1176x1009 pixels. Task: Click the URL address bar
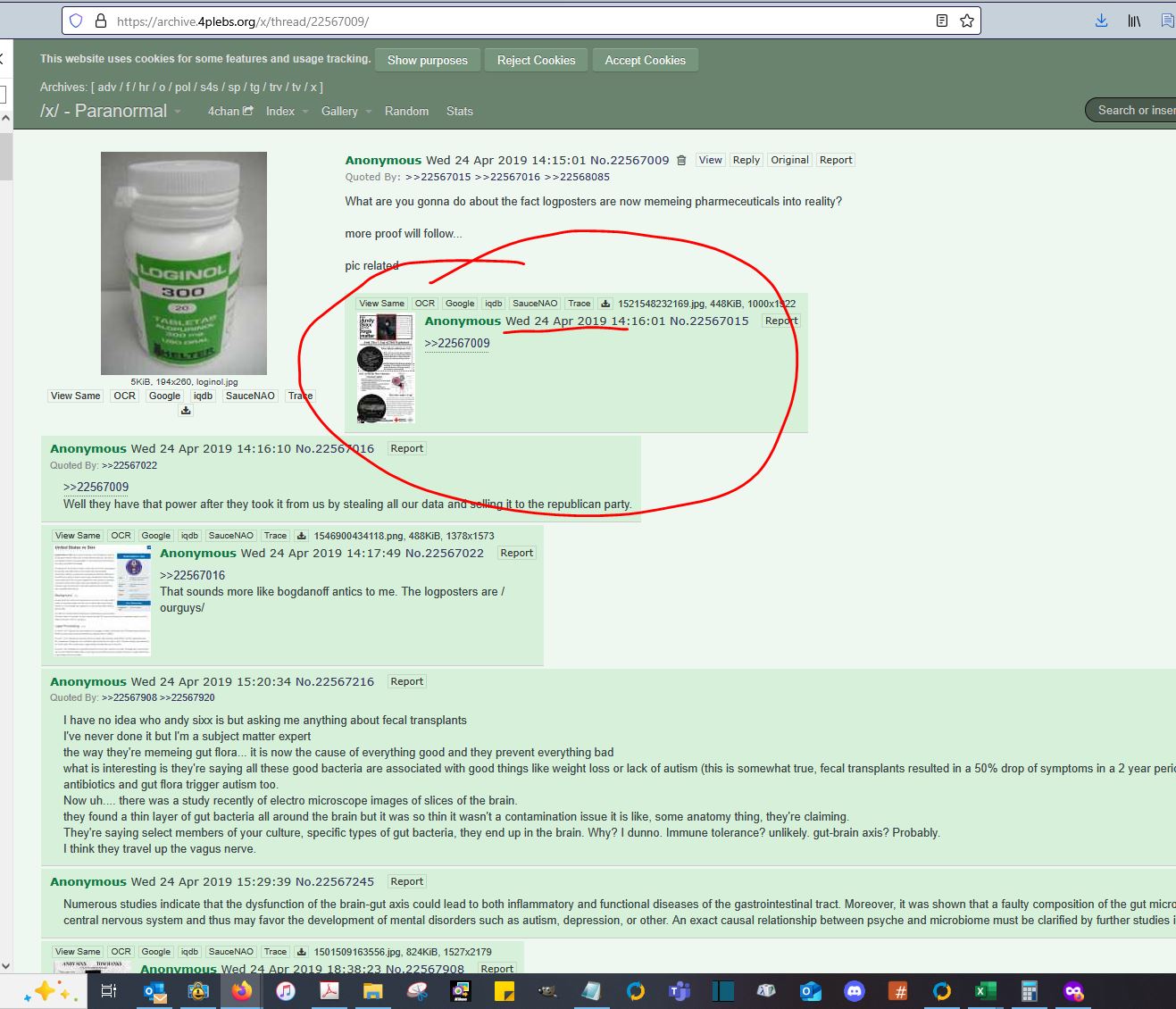point(522,21)
